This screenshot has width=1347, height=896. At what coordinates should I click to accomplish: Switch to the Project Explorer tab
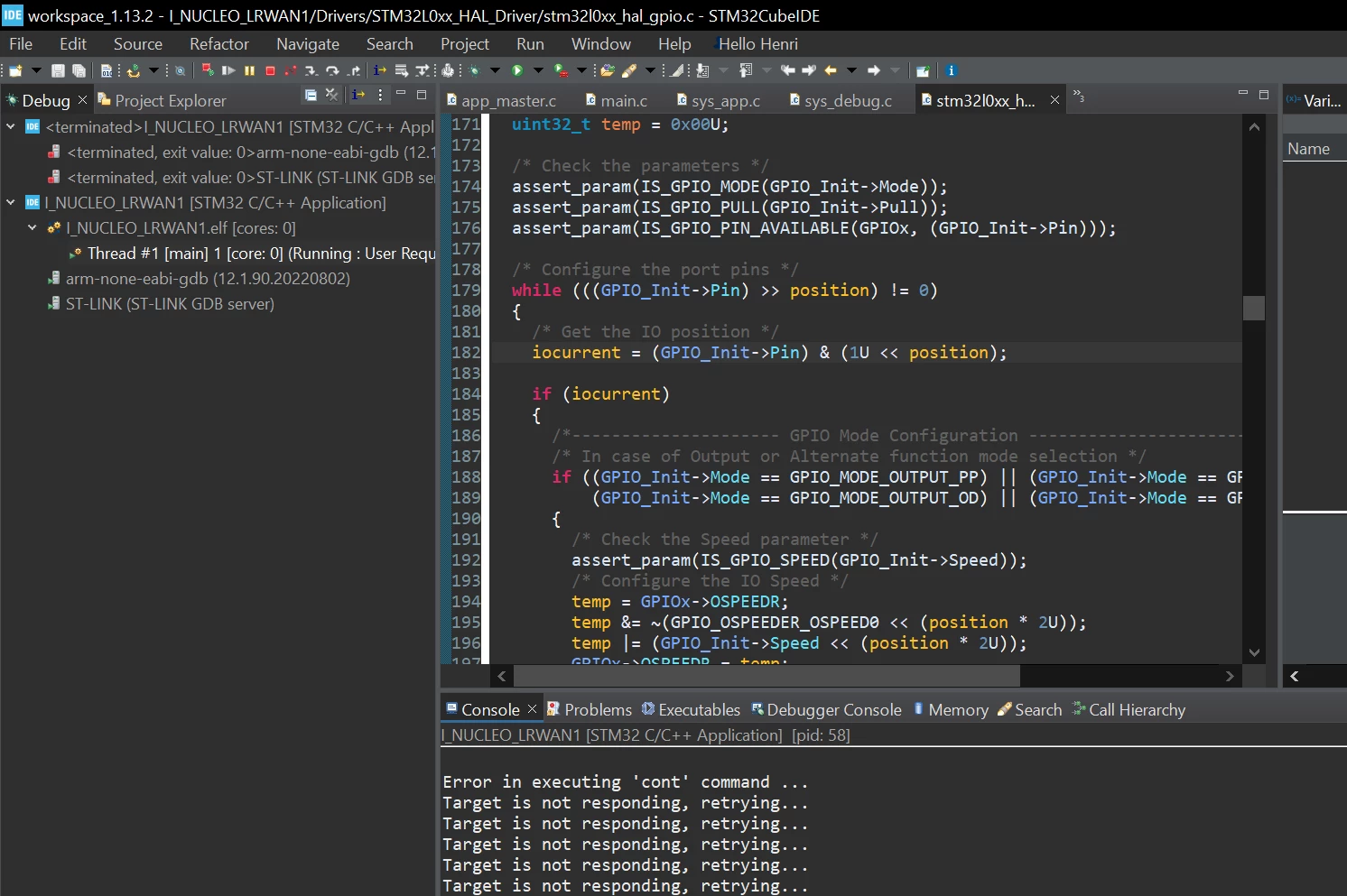(x=162, y=100)
